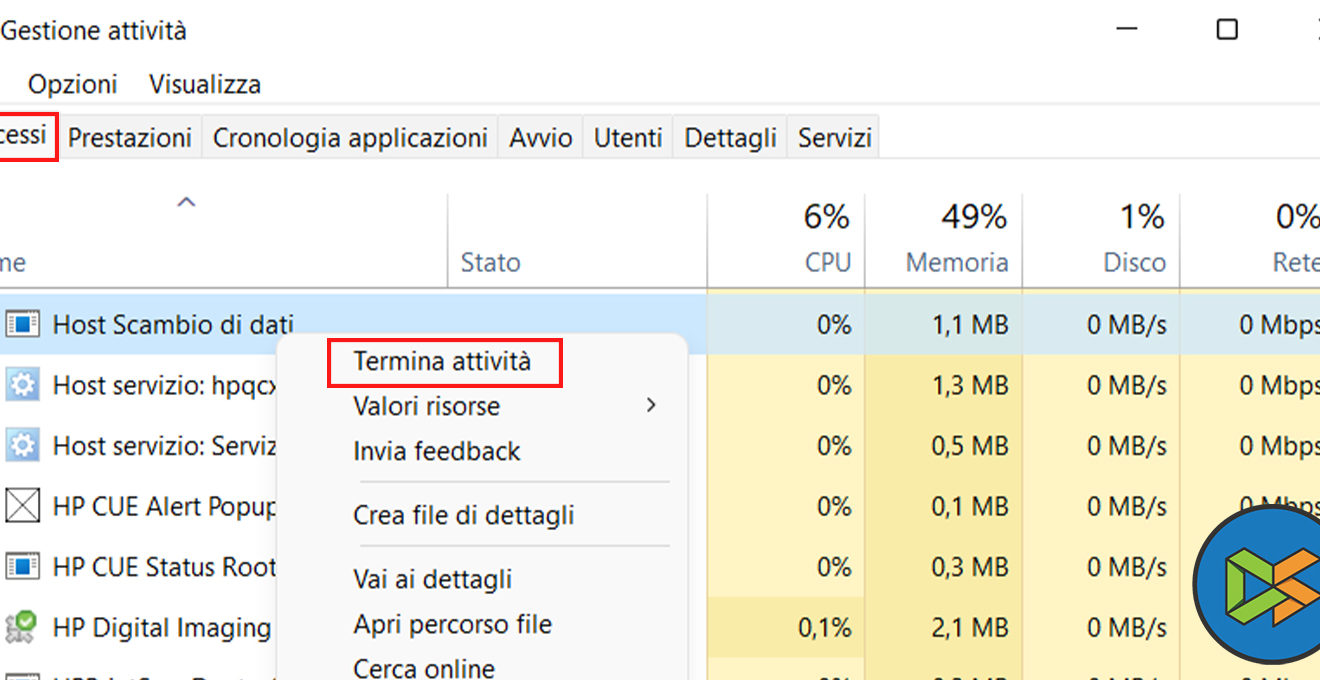Select Termina attività in the context menu
The height and width of the screenshot is (680, 1320).
[443, 362]
